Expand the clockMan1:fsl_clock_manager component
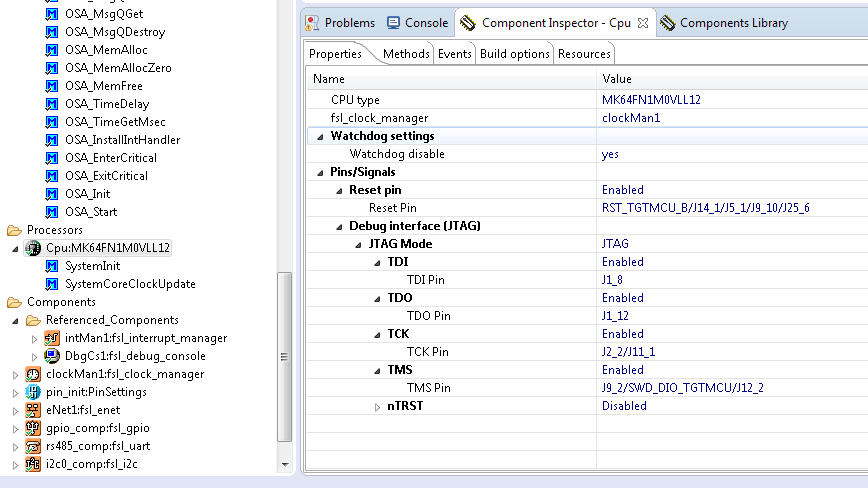Viewport: 868px width, 488px height. pyautogui.click(x=15, y=374)
